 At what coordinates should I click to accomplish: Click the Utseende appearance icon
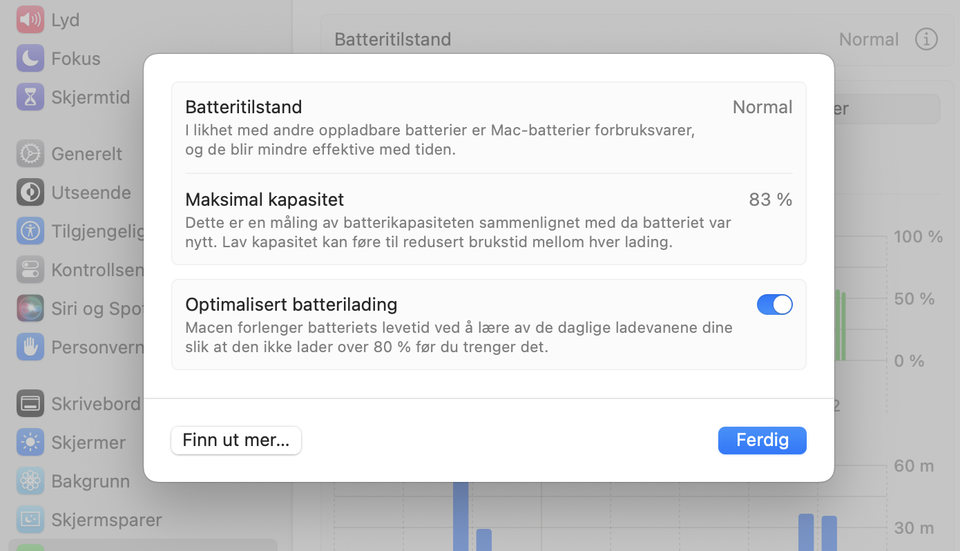click(30, 192)
